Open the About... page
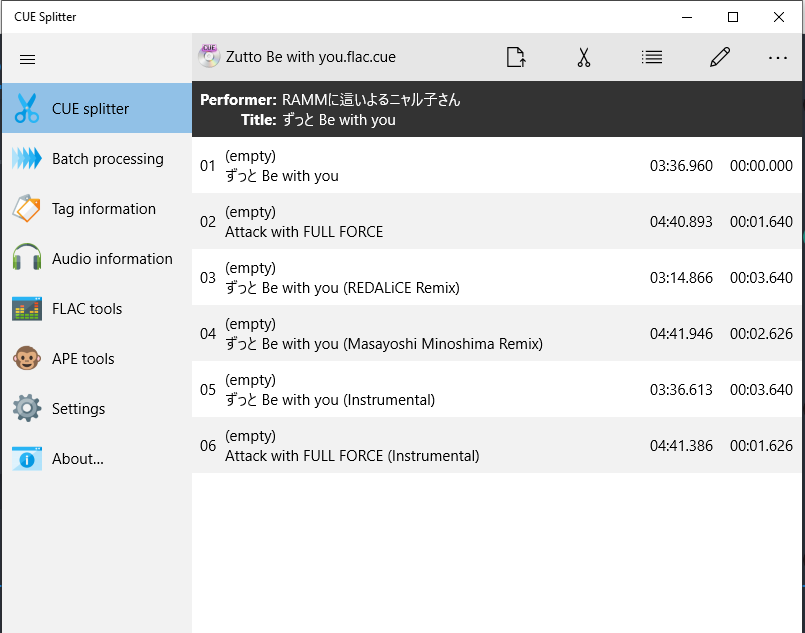Viewport: 805px width, 633px height. point(96,459)
